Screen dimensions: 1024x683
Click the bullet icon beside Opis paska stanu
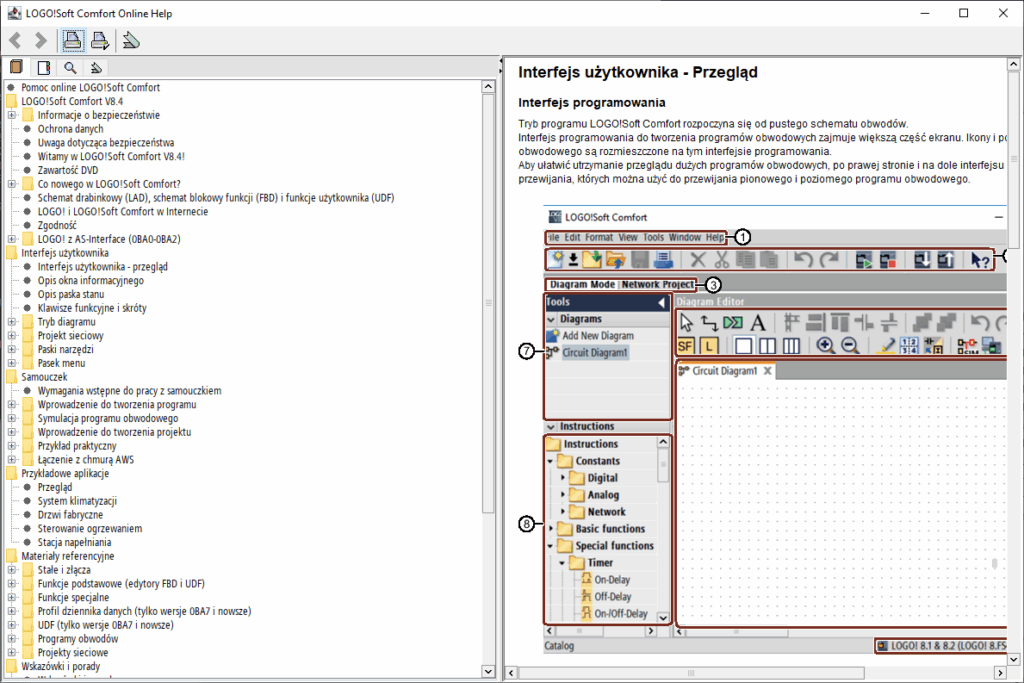(27, 294)
